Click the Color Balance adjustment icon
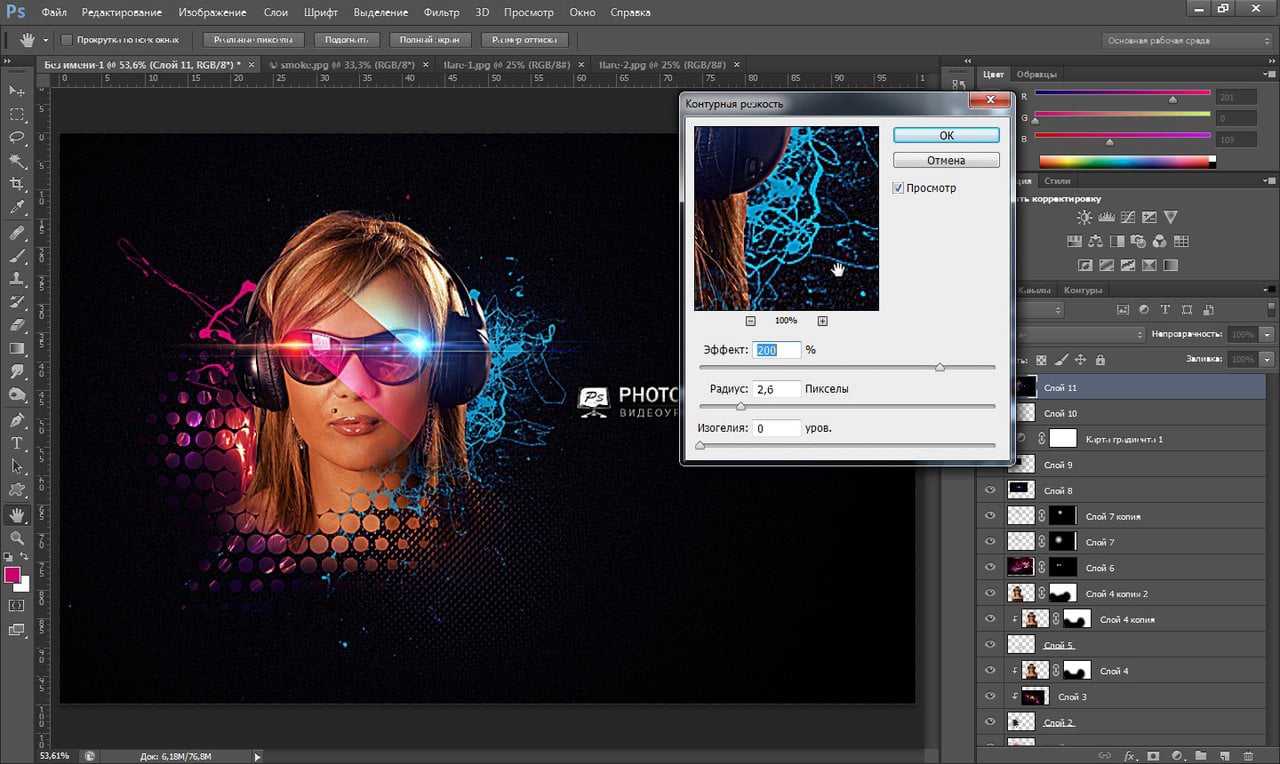Viewport: 1280px width, 764px height. [x=1095, y=241]
